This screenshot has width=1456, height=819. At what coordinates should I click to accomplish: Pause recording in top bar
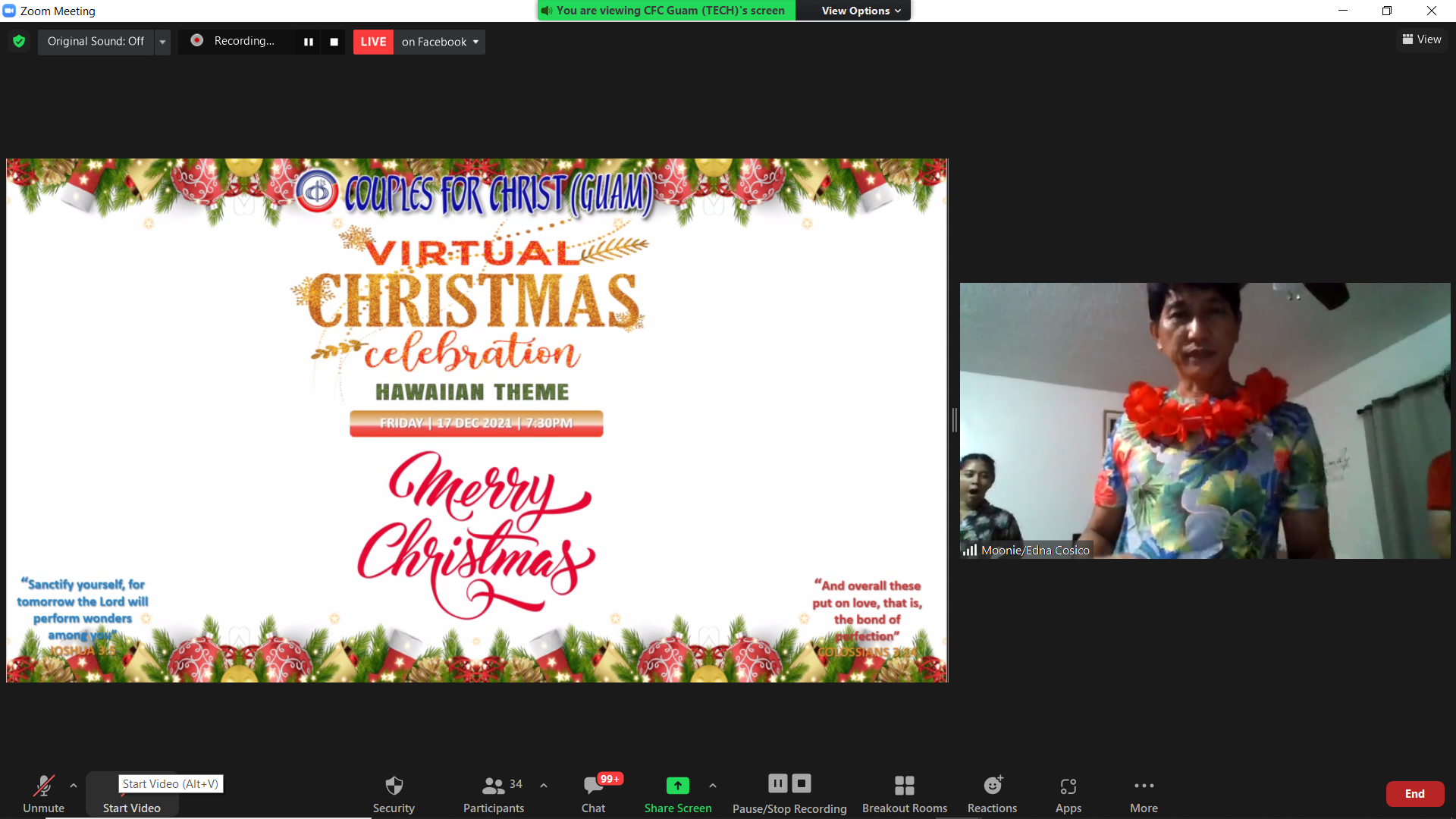click(309, 42)
